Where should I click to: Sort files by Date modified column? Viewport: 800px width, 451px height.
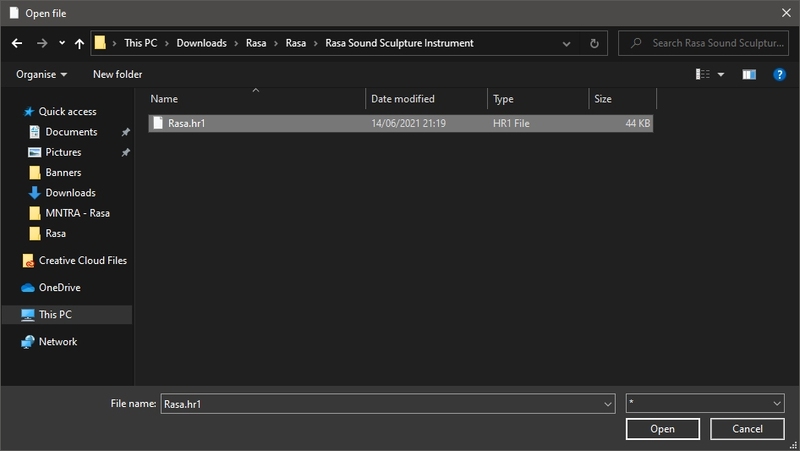click(x=402, y=99)
